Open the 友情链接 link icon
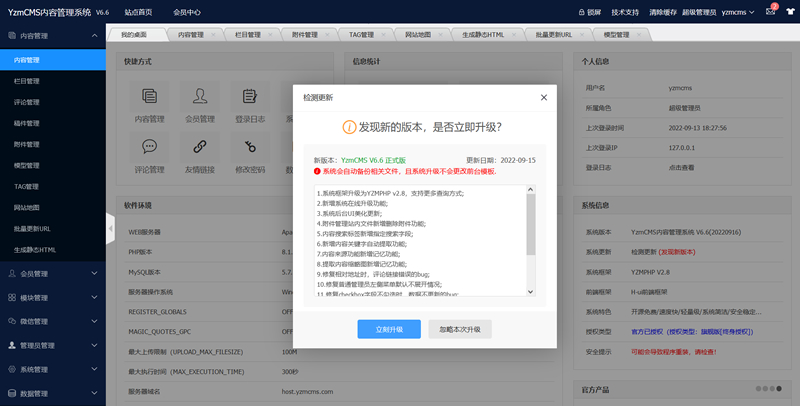Screen dimensions: 800x406 200,147
